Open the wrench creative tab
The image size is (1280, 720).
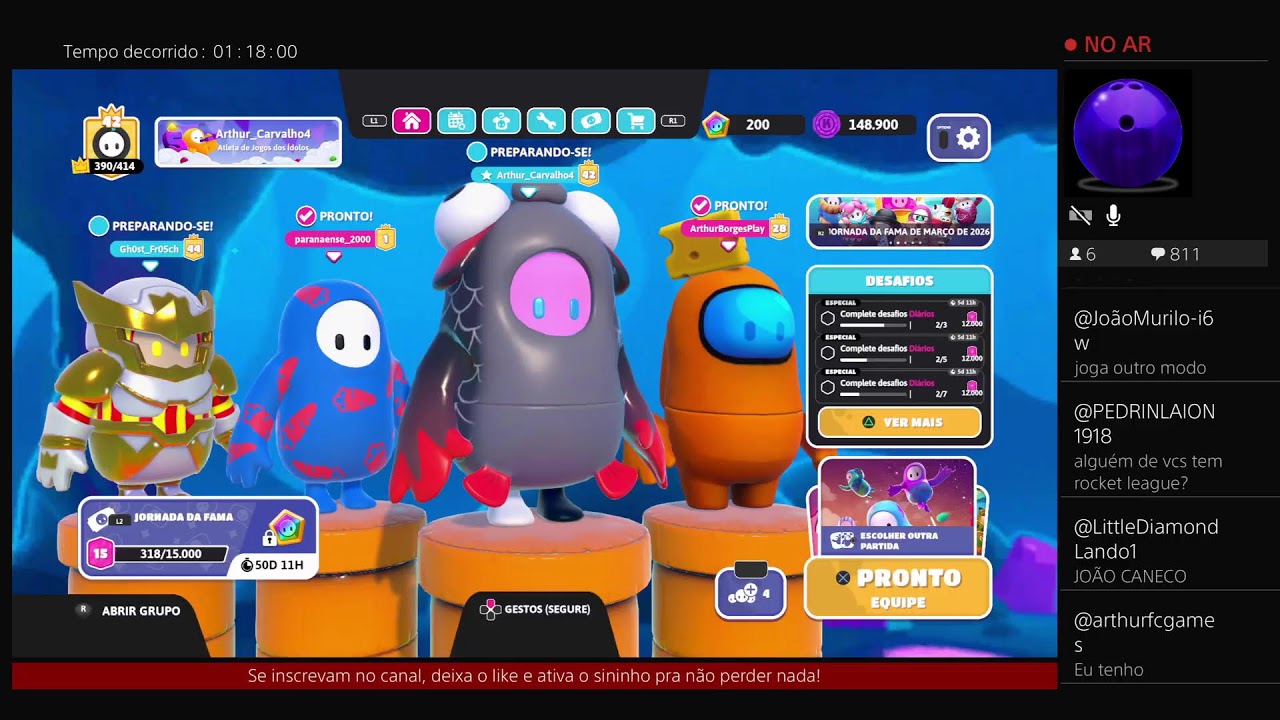[x=546, y=121]
